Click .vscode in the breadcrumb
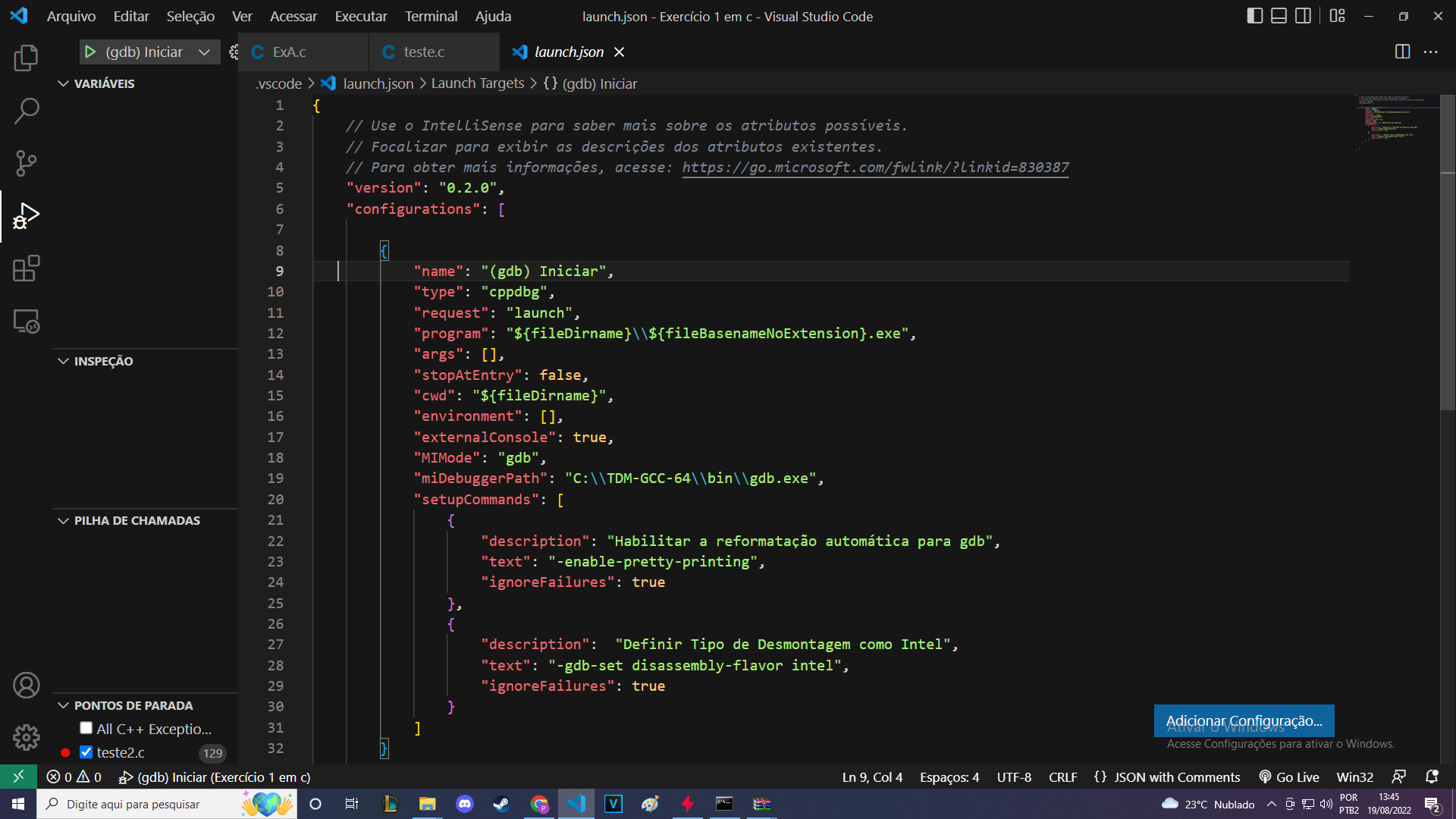 click(x=278, y=83)
